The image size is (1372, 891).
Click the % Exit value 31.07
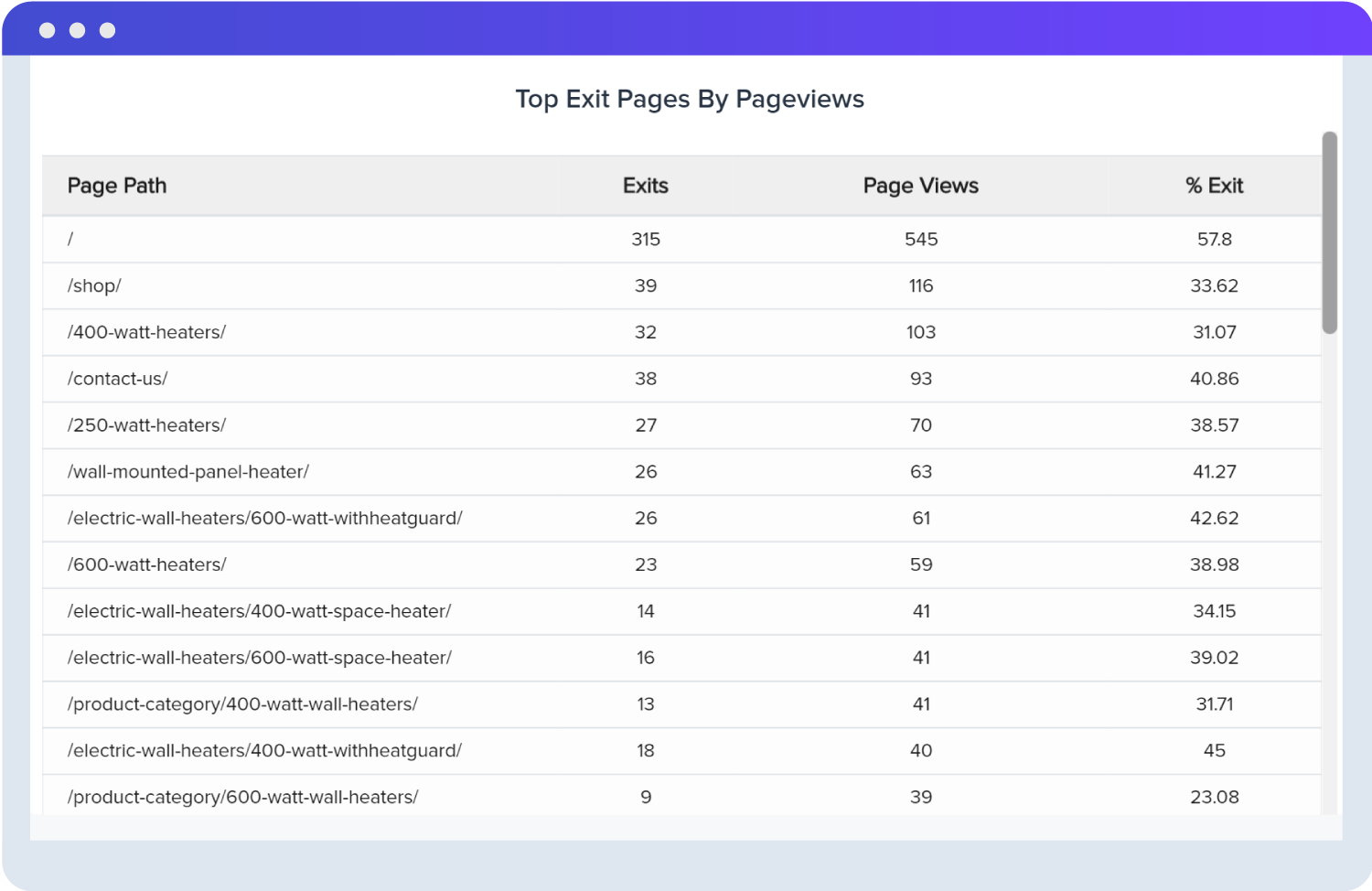click(1215, 332)
